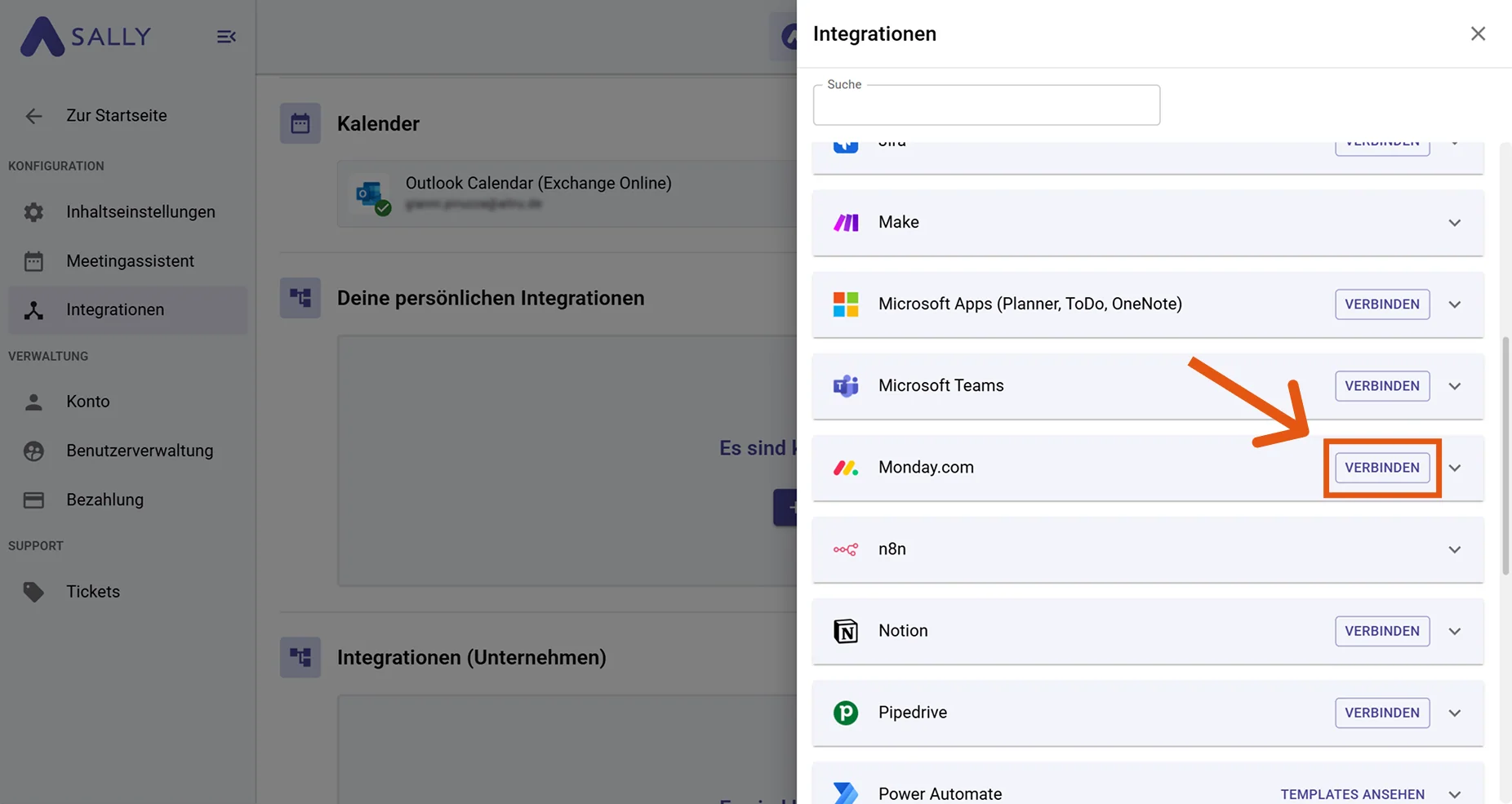Screen dimensions: 1512x804
Task: Expand the Pipedrive row
Action: pos(1454,713)
